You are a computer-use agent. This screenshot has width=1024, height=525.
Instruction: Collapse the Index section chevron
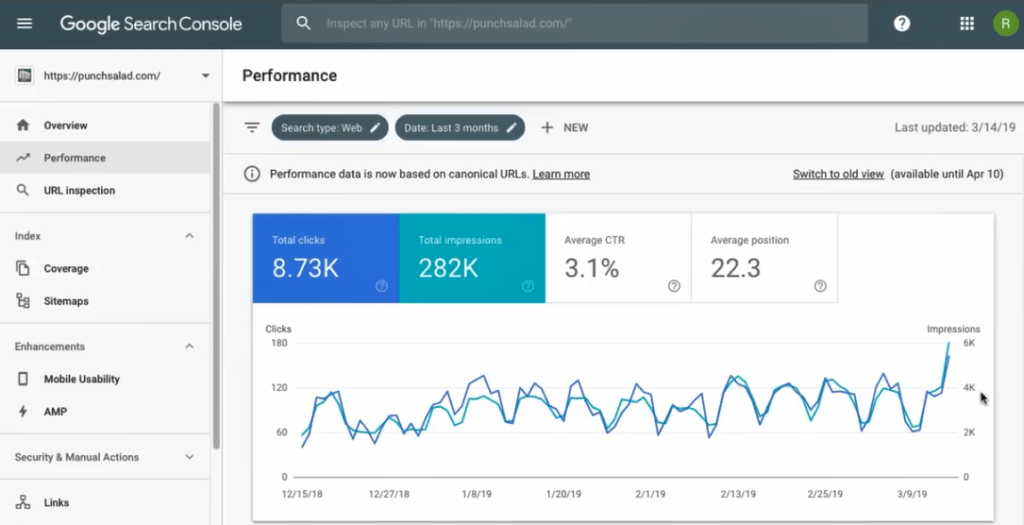coord(189,236)
